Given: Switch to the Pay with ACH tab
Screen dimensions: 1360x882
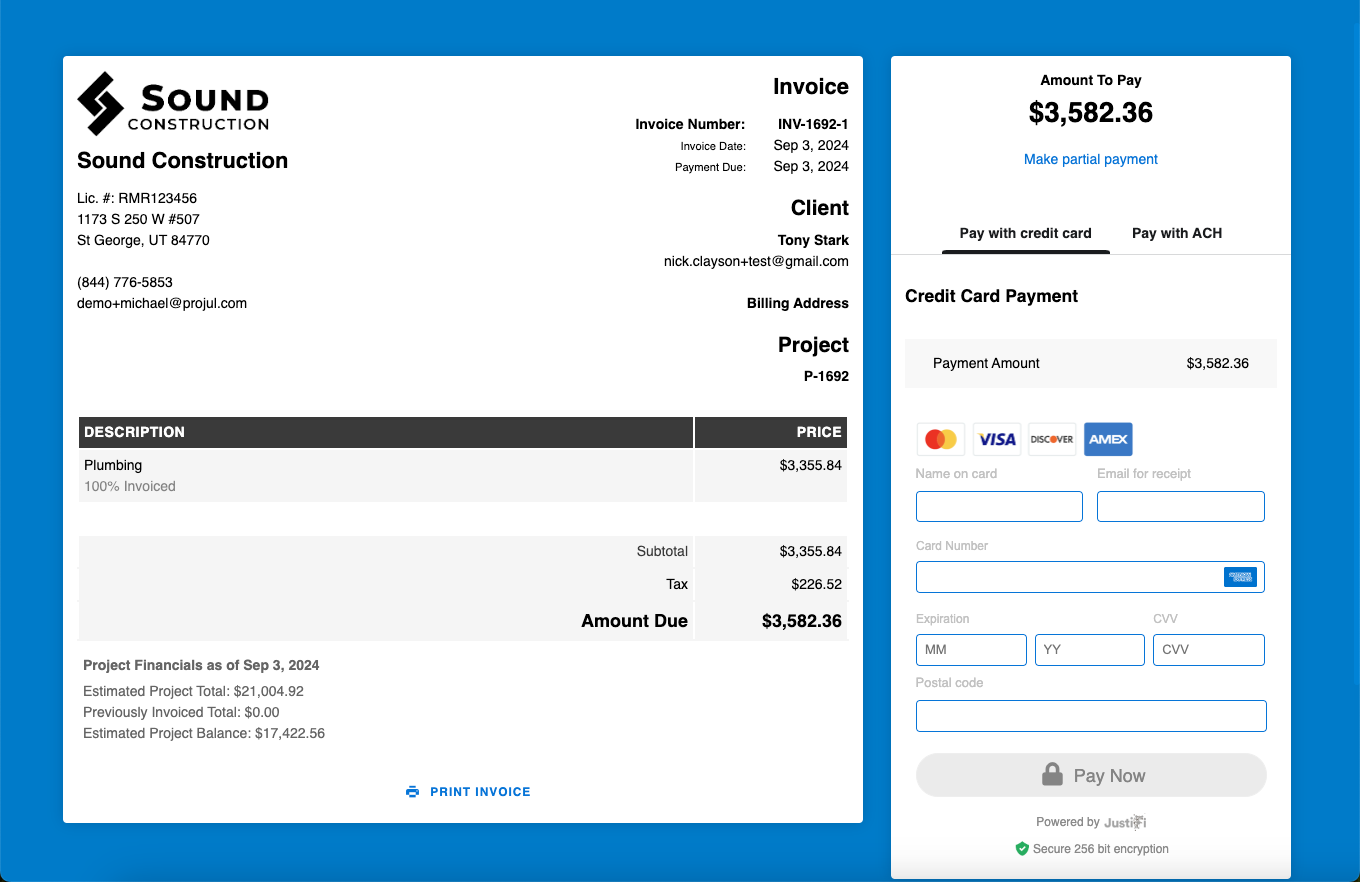Looking at the screenshot, I should point(1176,233).
